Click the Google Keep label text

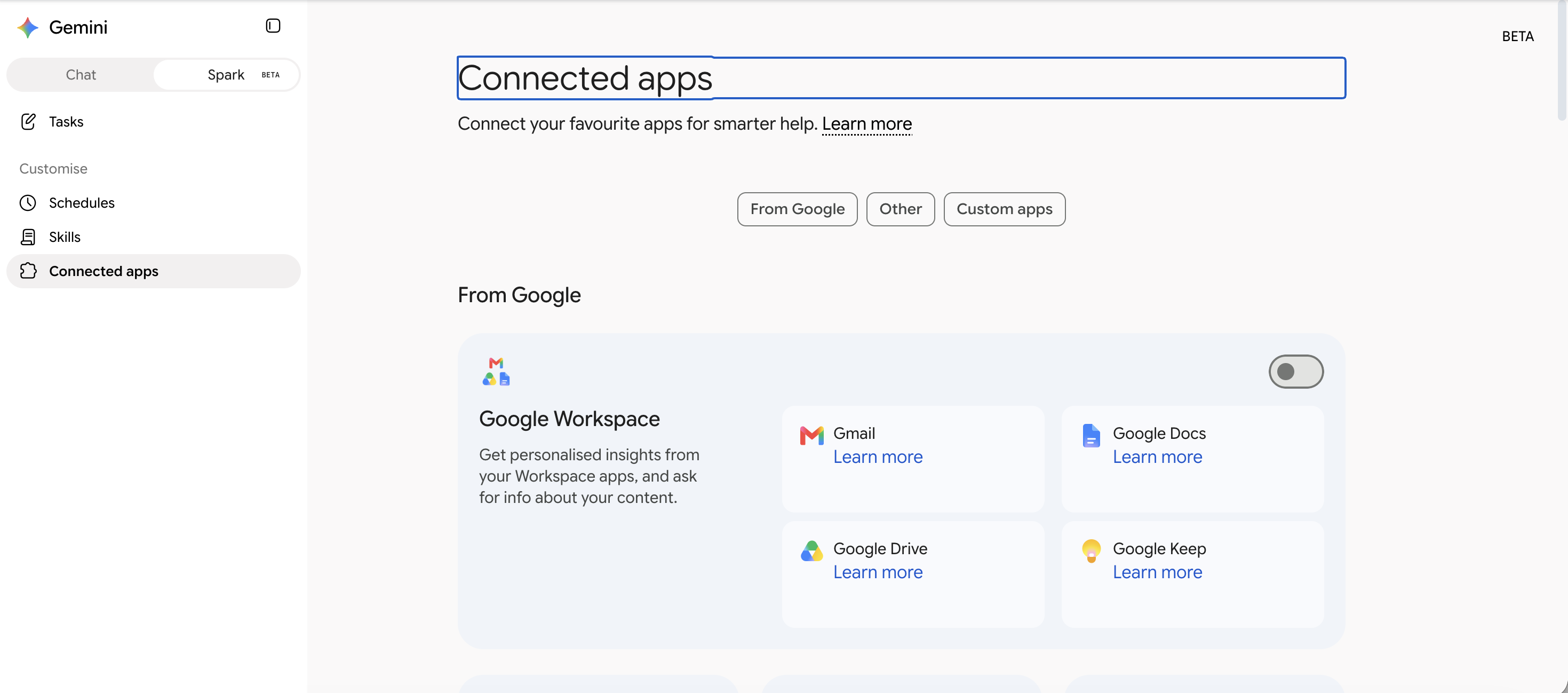[1159, 549]
